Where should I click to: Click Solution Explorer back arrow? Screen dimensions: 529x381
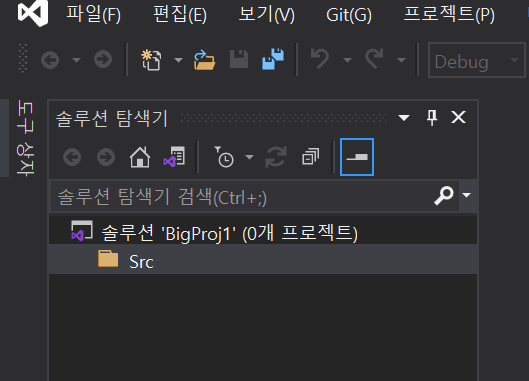coord(72,157)
